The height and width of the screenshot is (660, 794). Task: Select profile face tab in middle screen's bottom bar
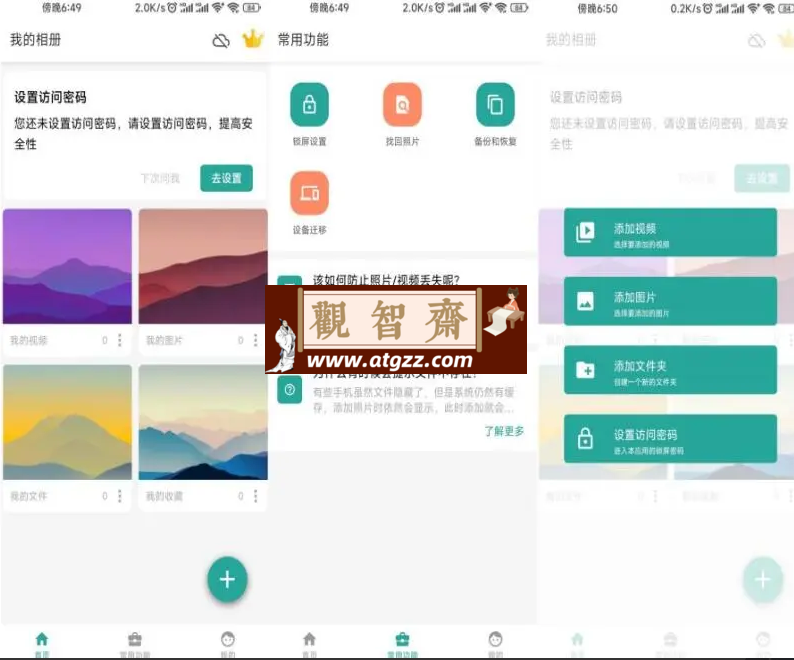tap(495, 644)
